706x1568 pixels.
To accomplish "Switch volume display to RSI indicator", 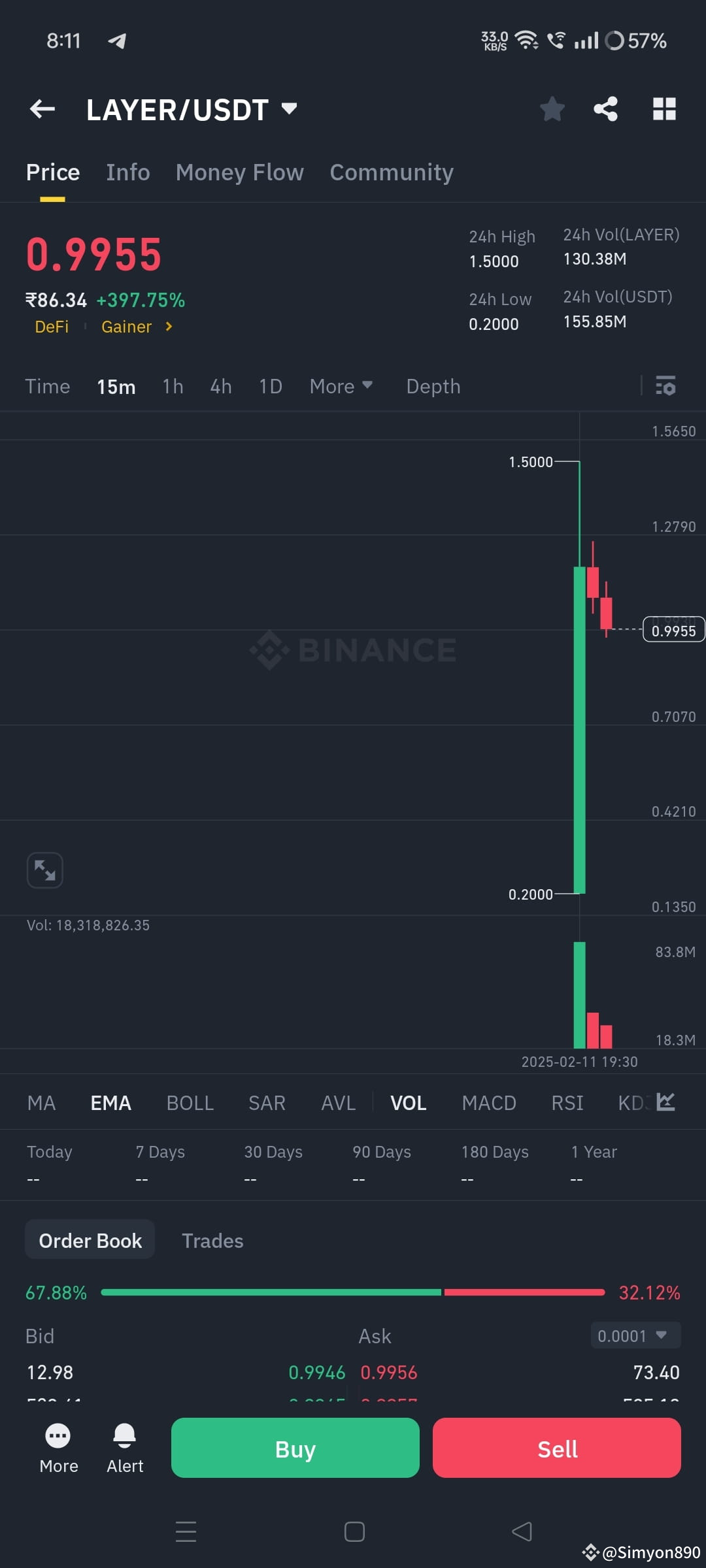I will click(x=566, y=1102).
